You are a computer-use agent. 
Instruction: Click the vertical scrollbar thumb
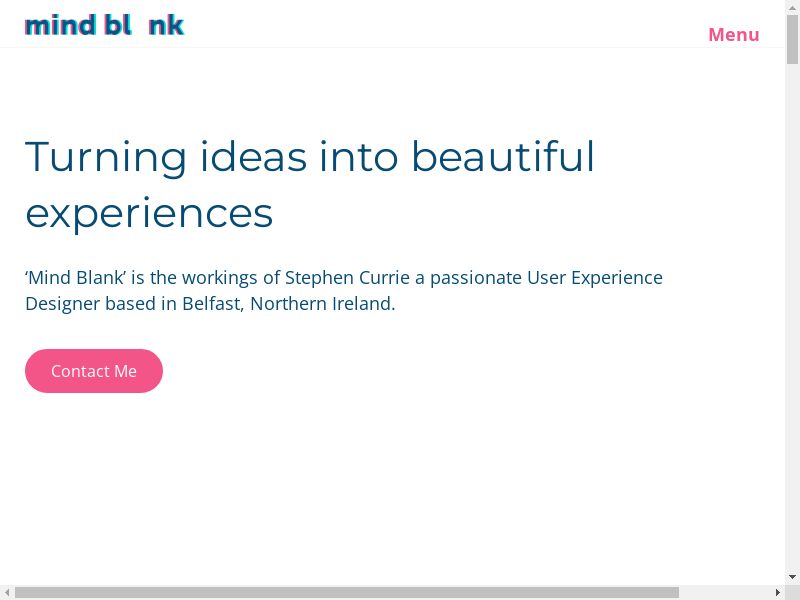pos(792,40)
